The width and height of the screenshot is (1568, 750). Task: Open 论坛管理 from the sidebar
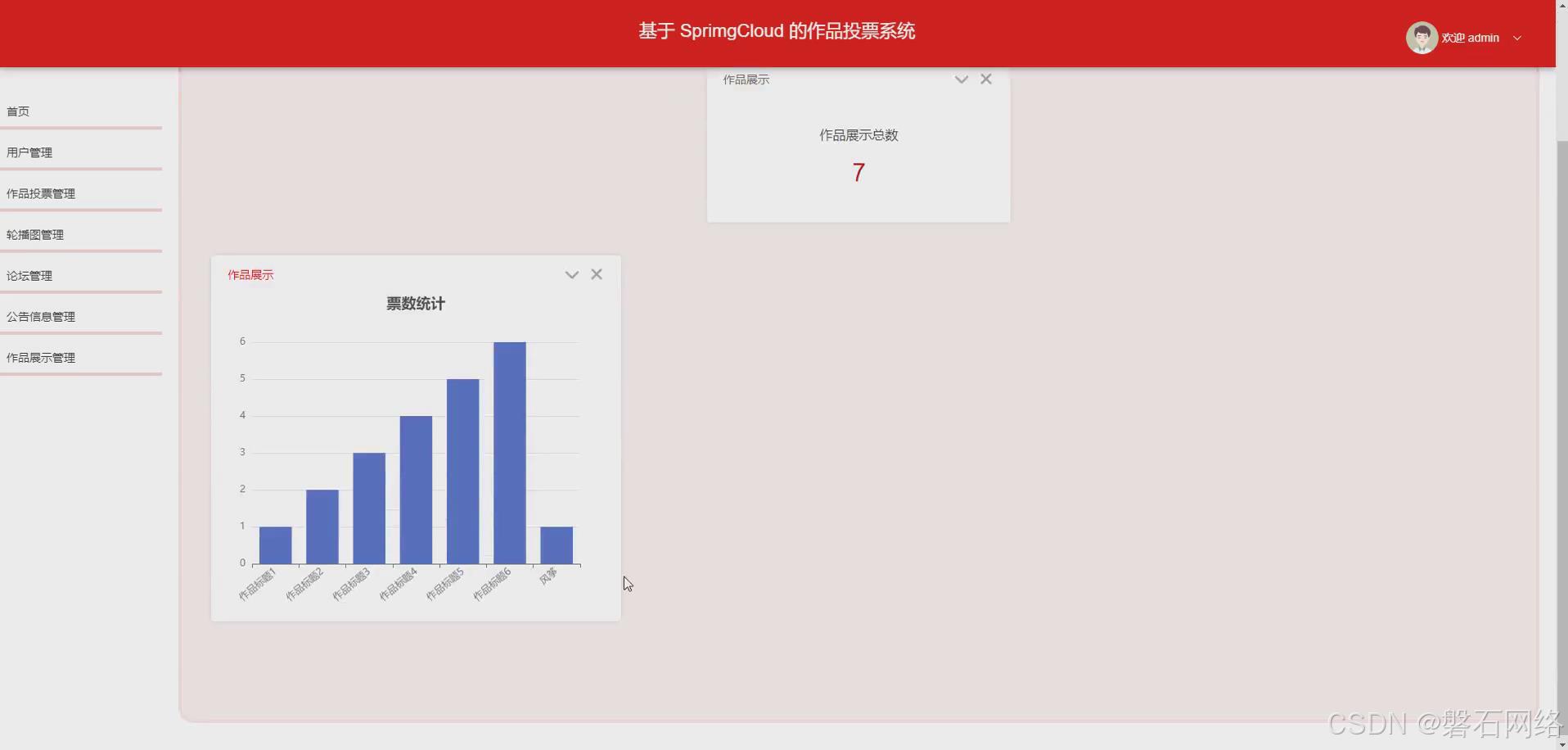click(x=29, y=275)
